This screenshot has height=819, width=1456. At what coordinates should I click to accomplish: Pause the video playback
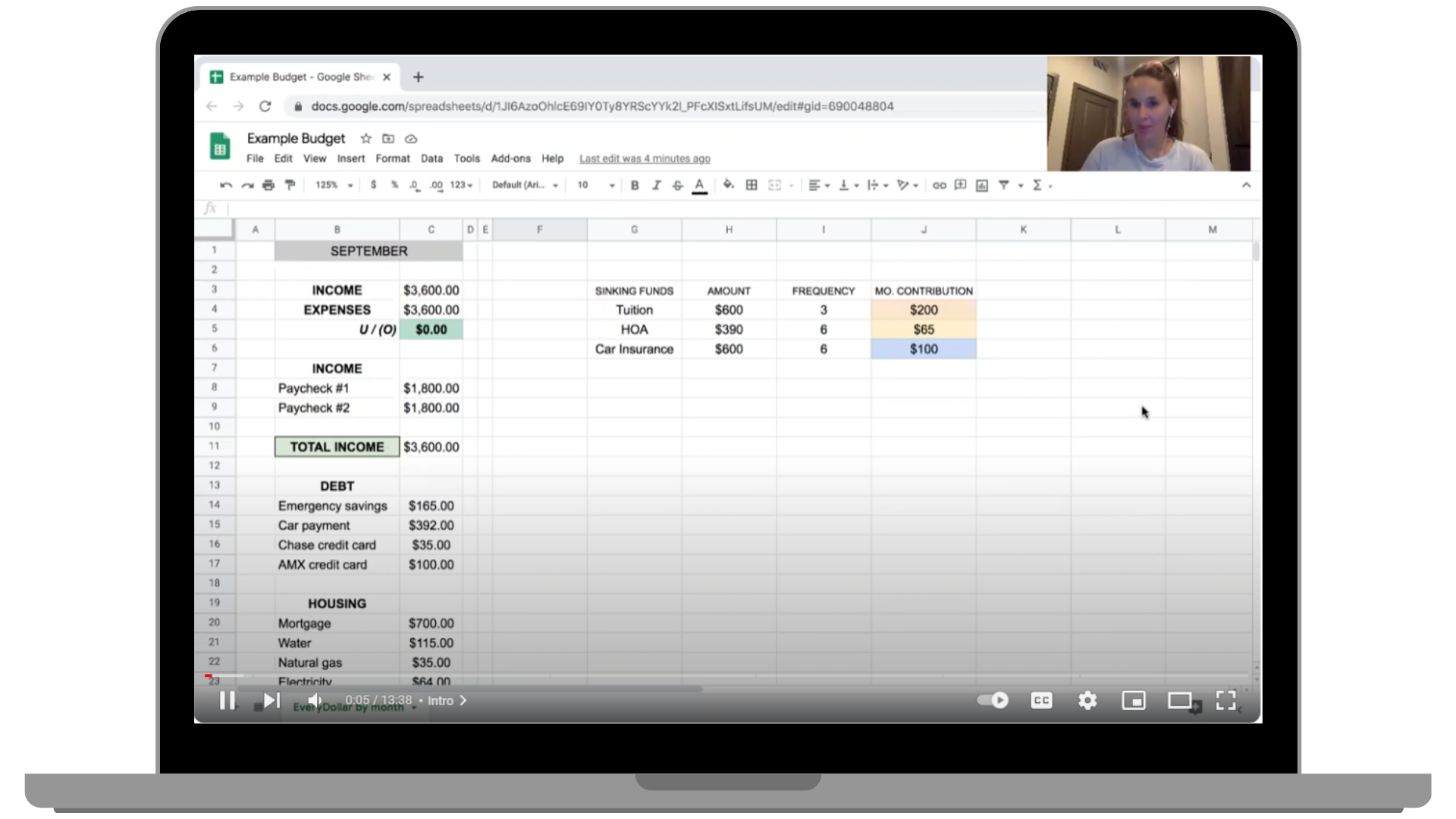tap(227, 700)
